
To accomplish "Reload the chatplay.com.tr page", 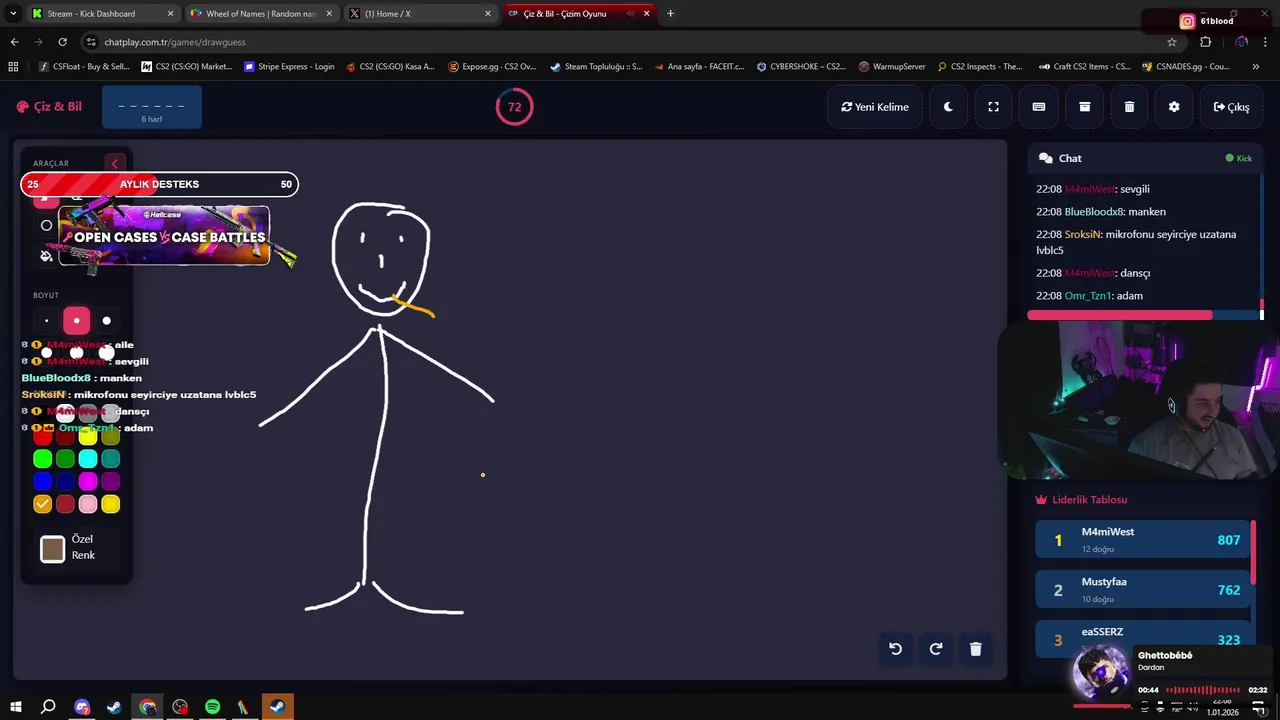I will (62, 42).
